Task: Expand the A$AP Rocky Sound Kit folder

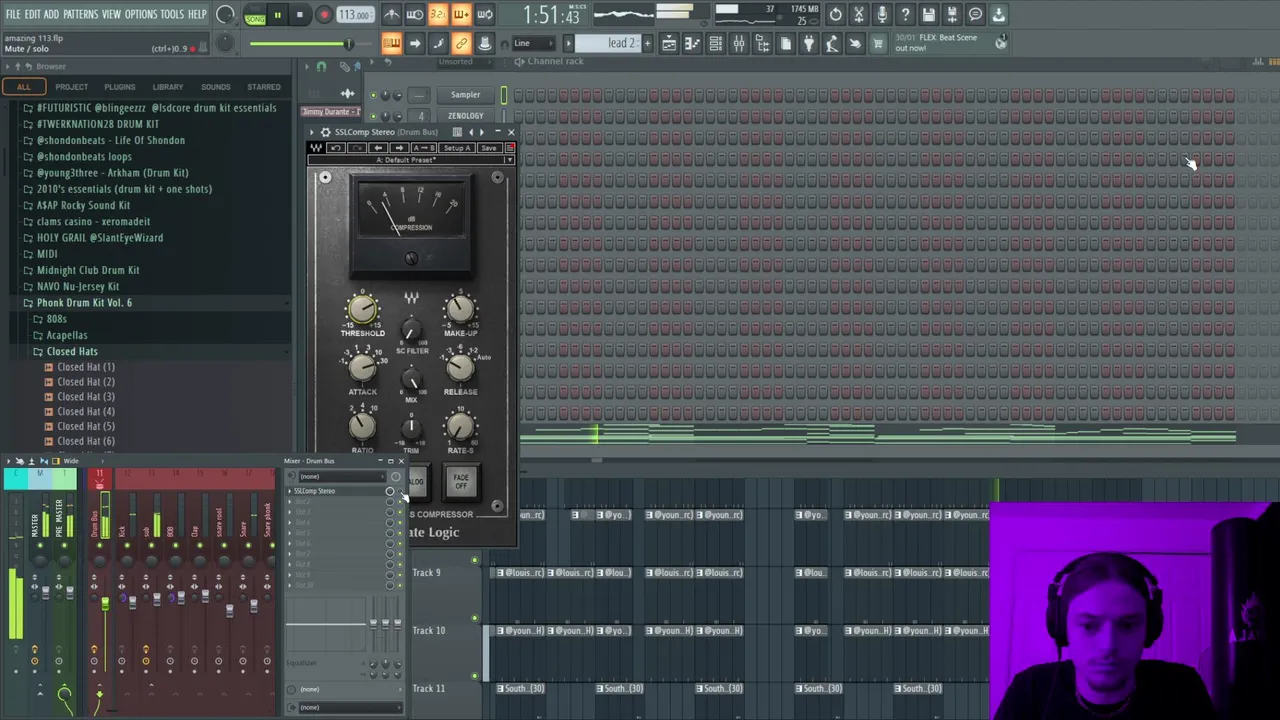Action: [x=83, y=205]
